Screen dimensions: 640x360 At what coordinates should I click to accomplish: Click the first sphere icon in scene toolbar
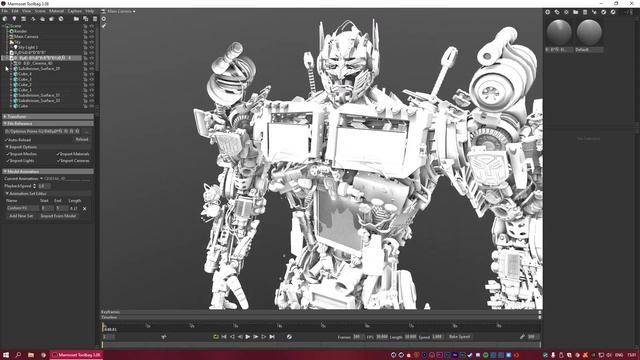tap(5, 19)
